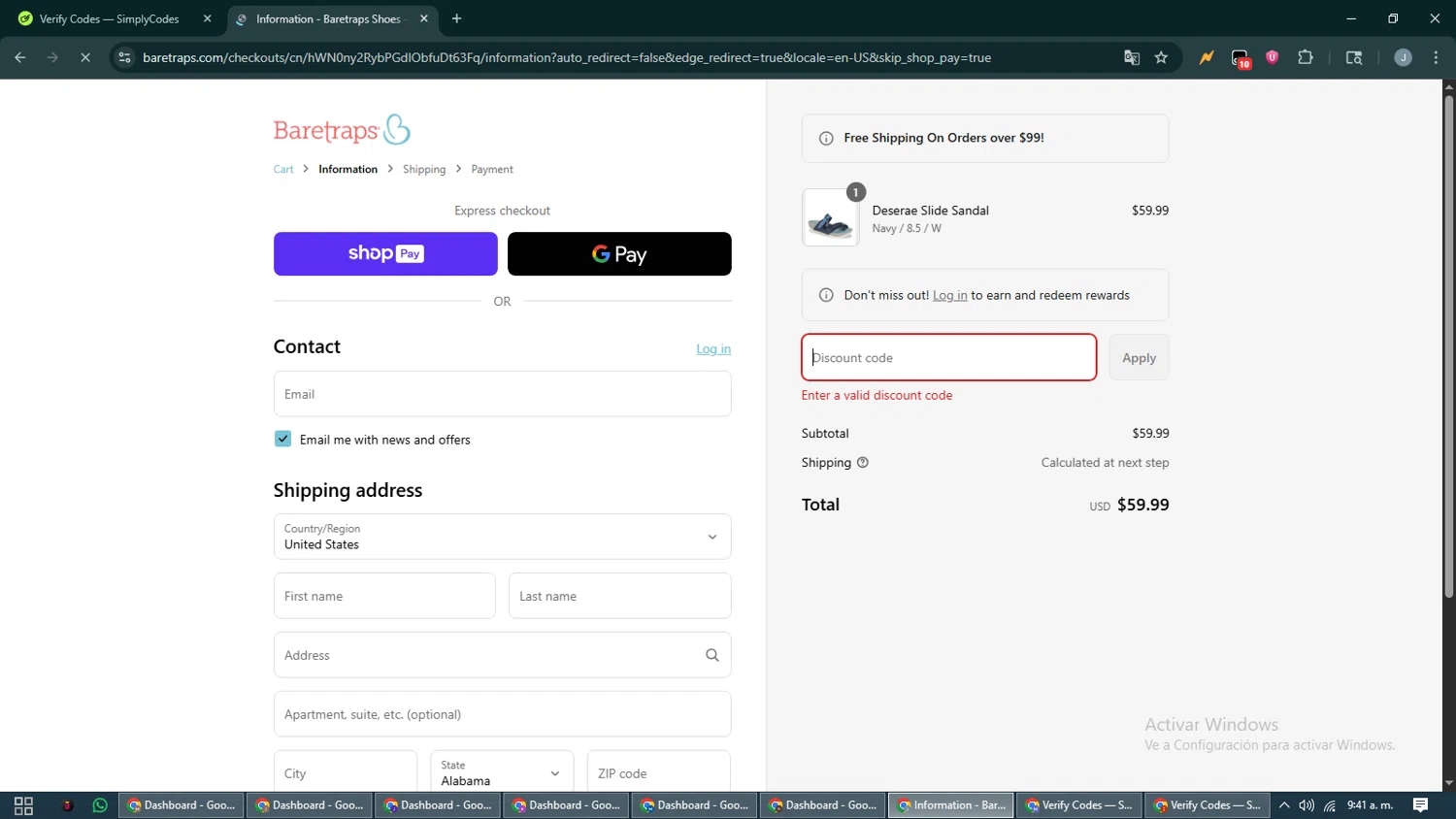Apply the discount code
1456x819 pixels.
tap(1139, 357)
